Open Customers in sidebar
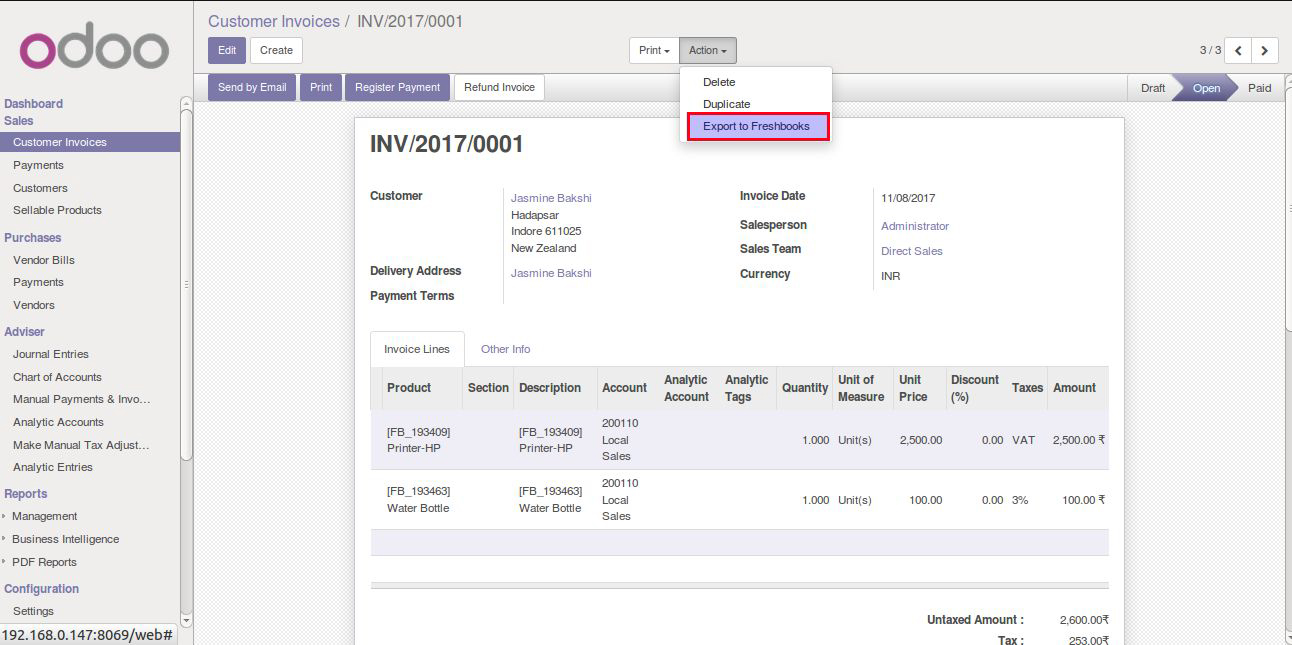This screenshot has width=1292, height=645. tap(40, 188)
